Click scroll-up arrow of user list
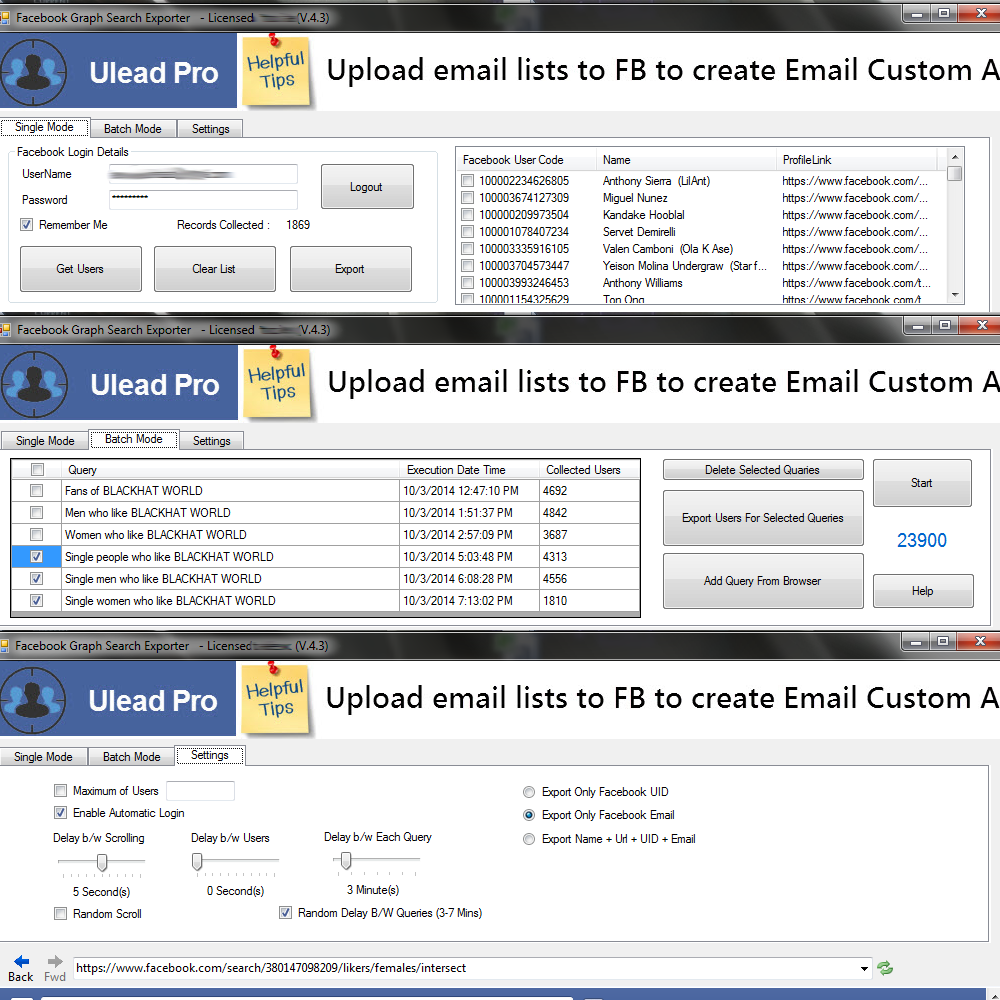Image resolution: width=1000 pixels, height=1000 pixels. 955,156
